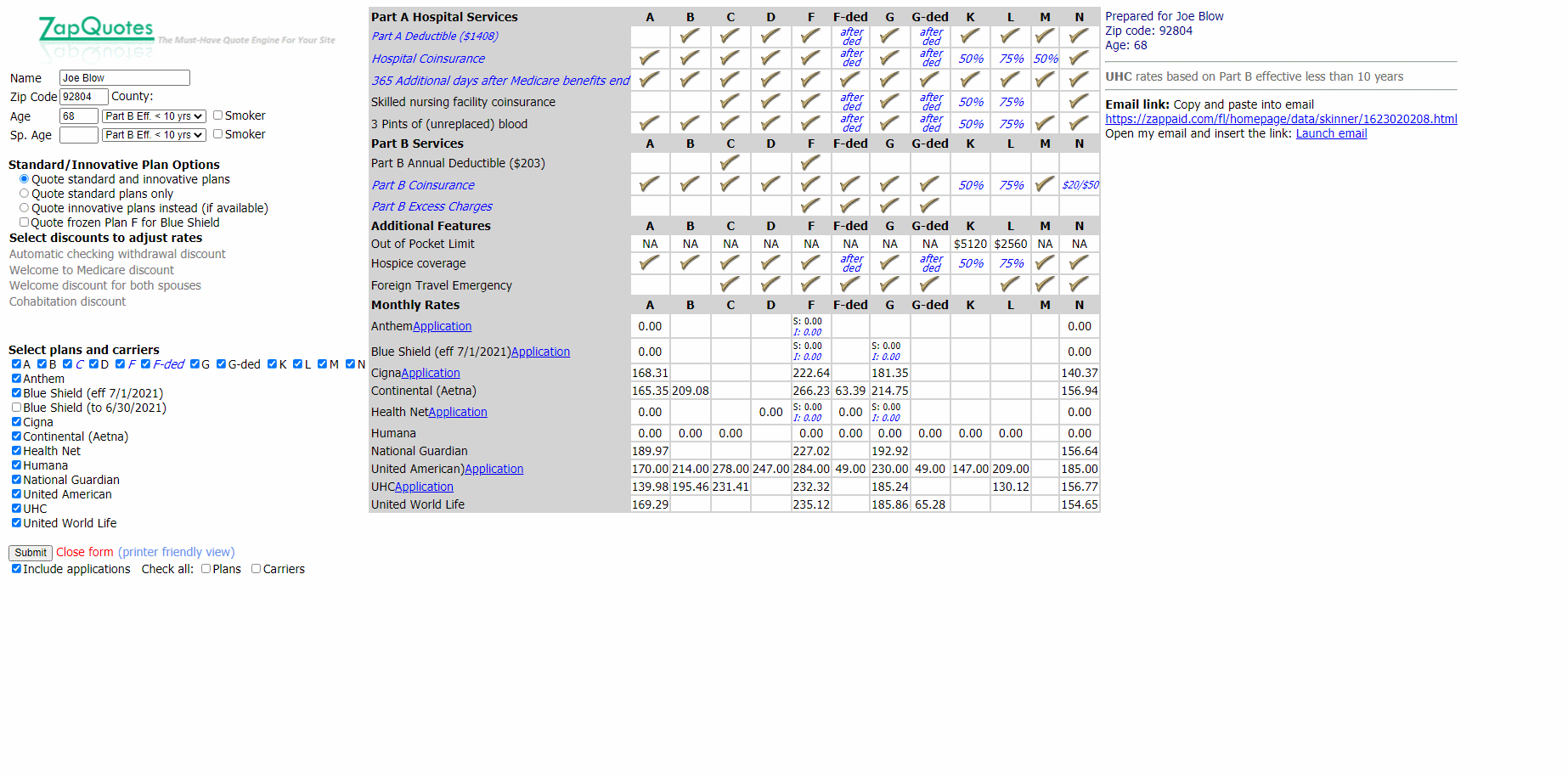Image resolution: width=1568 pixels, height=777 pixels.
Task: Click the '$5120' Out of Pocket Limit cell
Action: 970,244
